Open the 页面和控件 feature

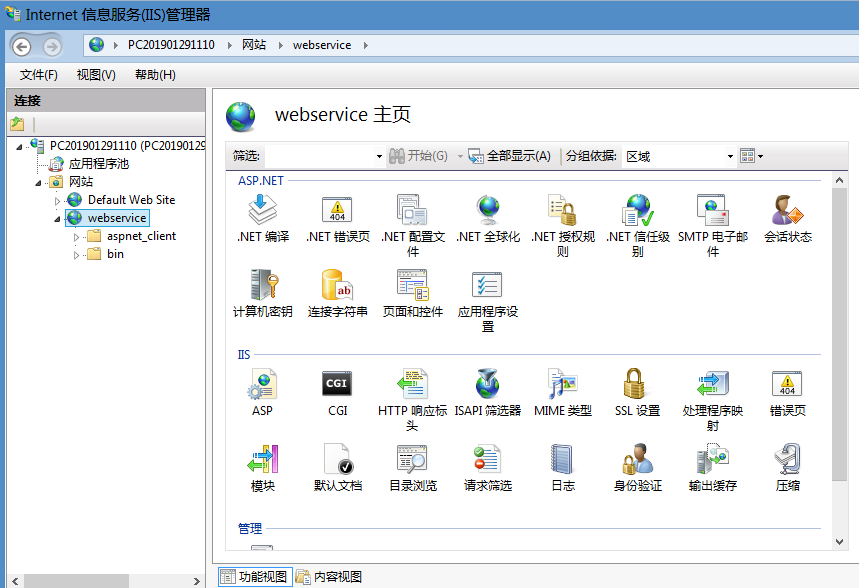tap(413, 294)
